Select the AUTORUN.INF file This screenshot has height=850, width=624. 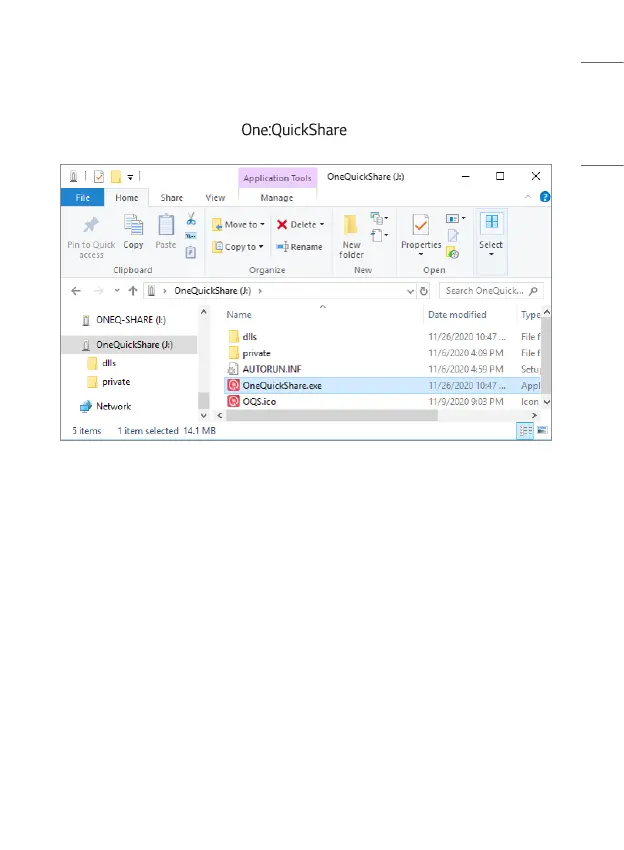click(x=382, y=369)
